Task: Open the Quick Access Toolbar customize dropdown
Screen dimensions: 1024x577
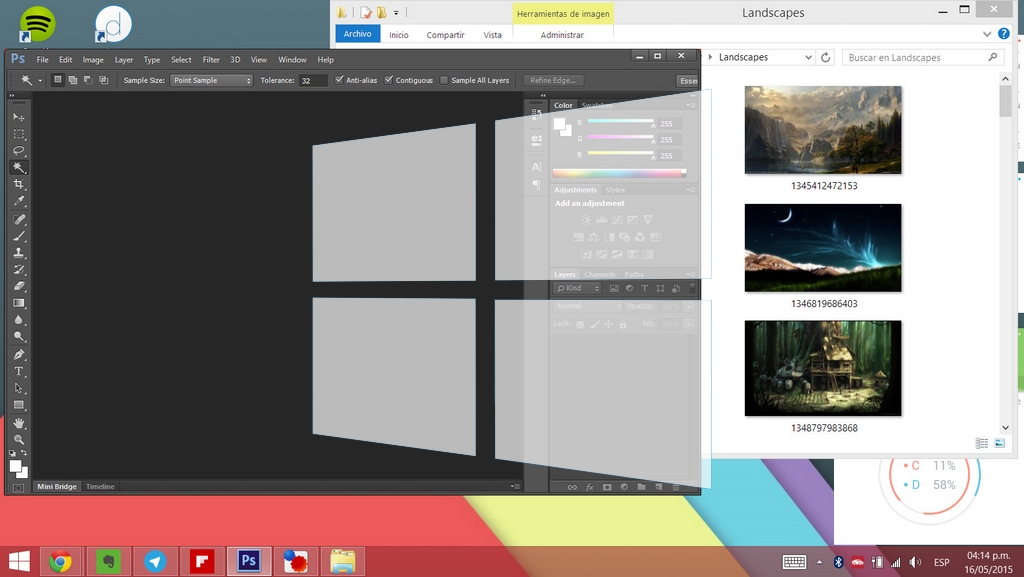Action: tap(396, 12)
